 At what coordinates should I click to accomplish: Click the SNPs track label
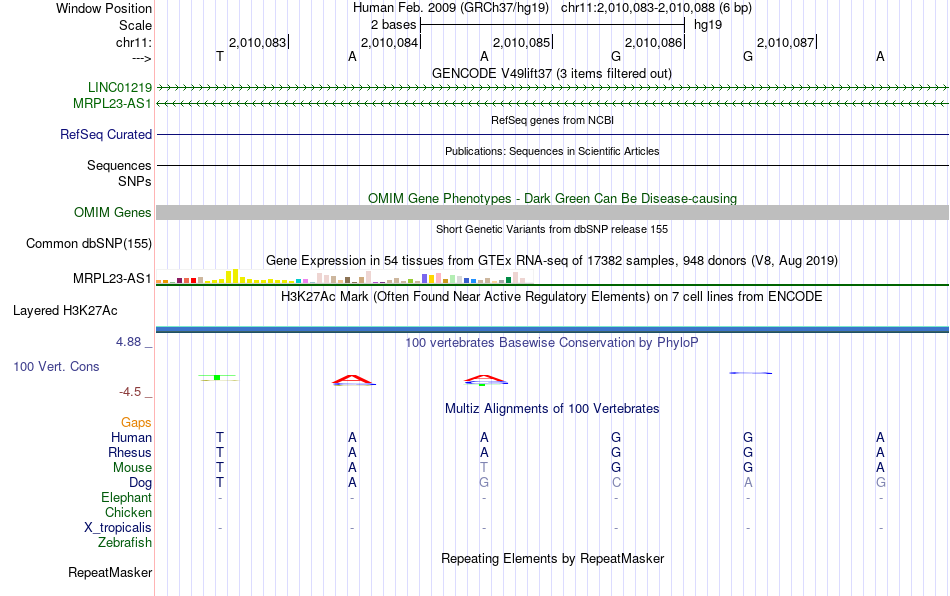135,181
